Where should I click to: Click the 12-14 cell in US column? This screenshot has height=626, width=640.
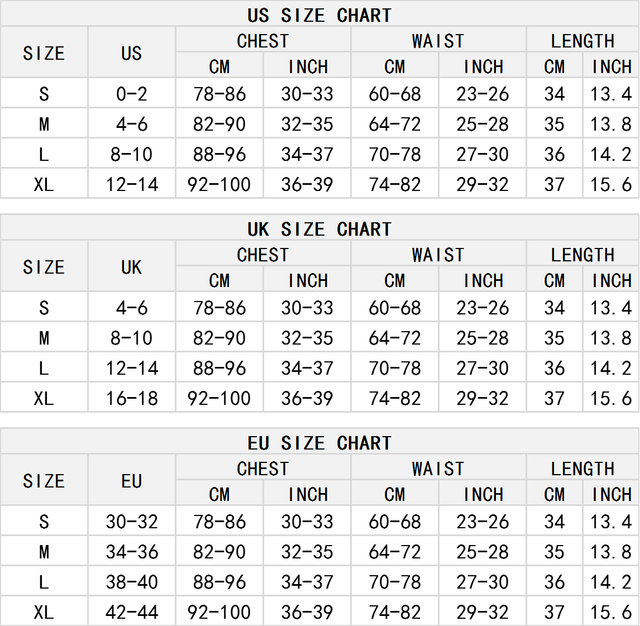tap(132, 185)
